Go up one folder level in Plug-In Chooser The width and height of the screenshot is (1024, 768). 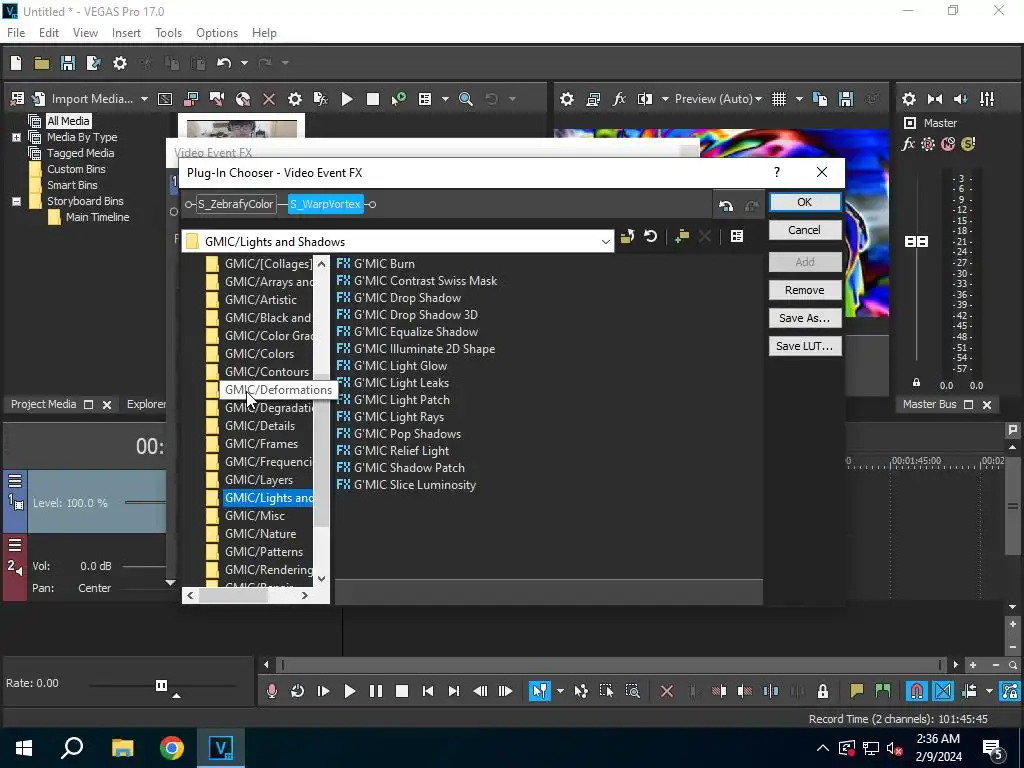tap(628, 236)
